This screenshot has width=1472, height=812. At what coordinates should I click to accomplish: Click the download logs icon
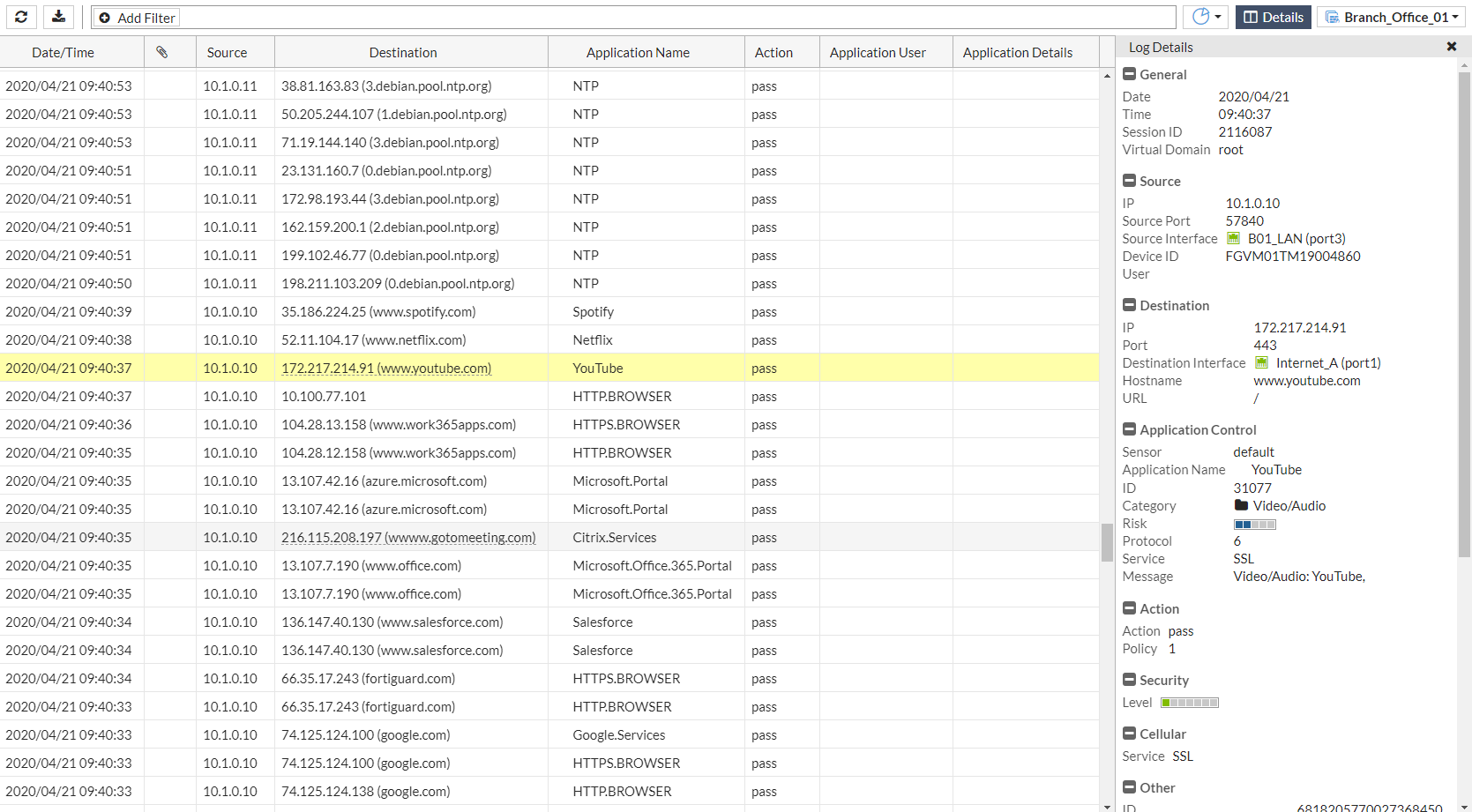tap(58, 17)
